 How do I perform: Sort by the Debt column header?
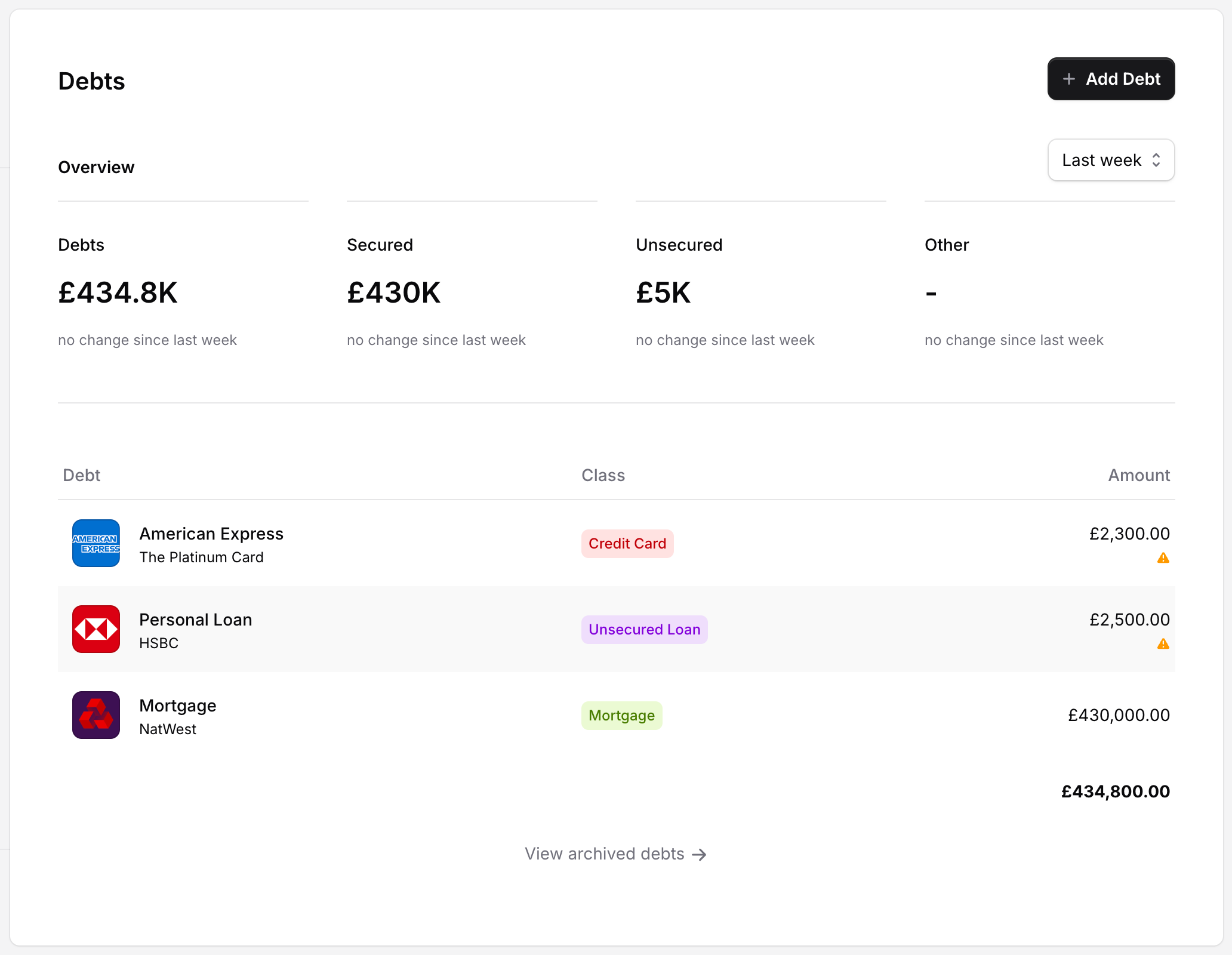tap(82, 475)
